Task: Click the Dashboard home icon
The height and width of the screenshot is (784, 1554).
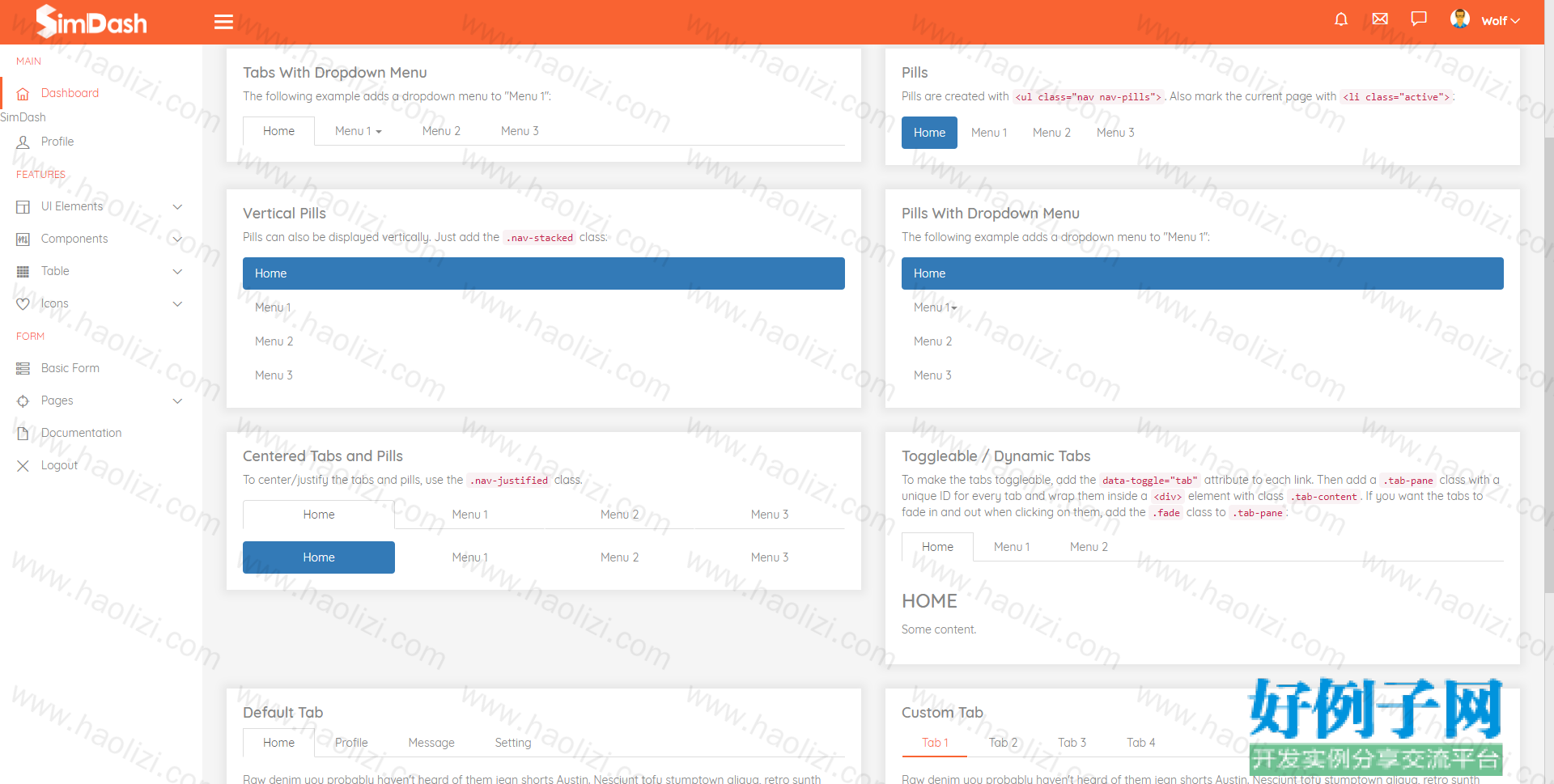Action: coord(23,94)
